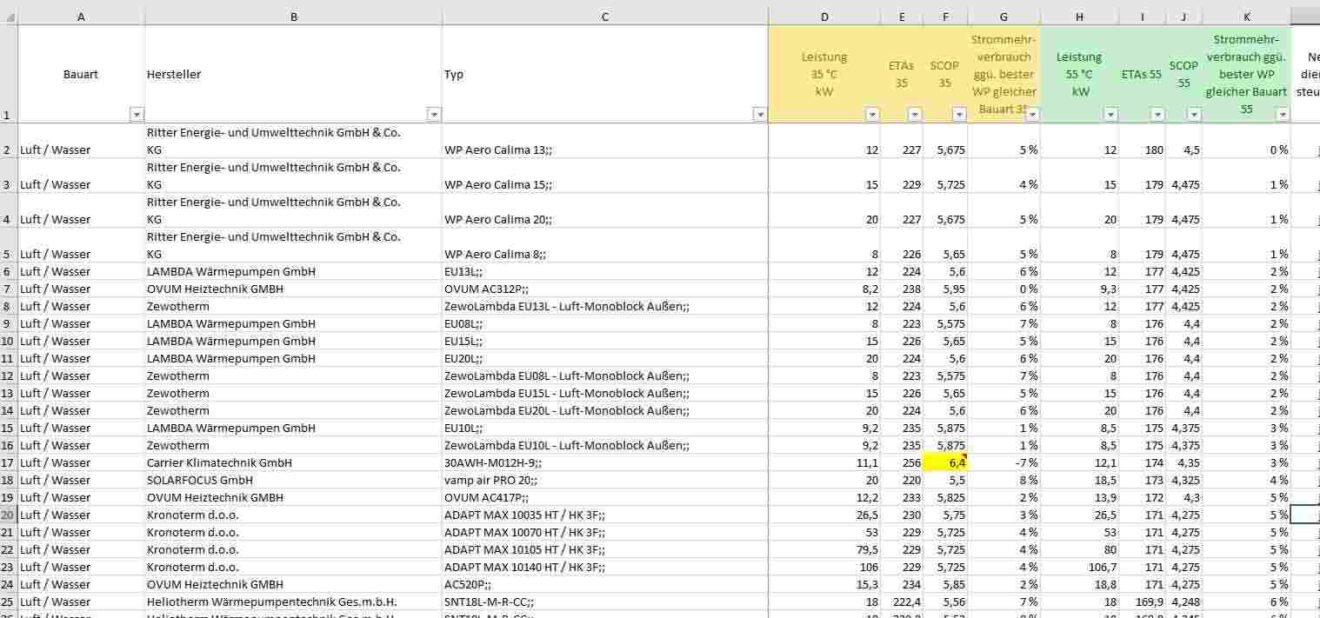Select ZewoLambda EU13L - Luft-Monoblock Außen cell
The height and width of the screenshot is (618, 1320).
605,306
